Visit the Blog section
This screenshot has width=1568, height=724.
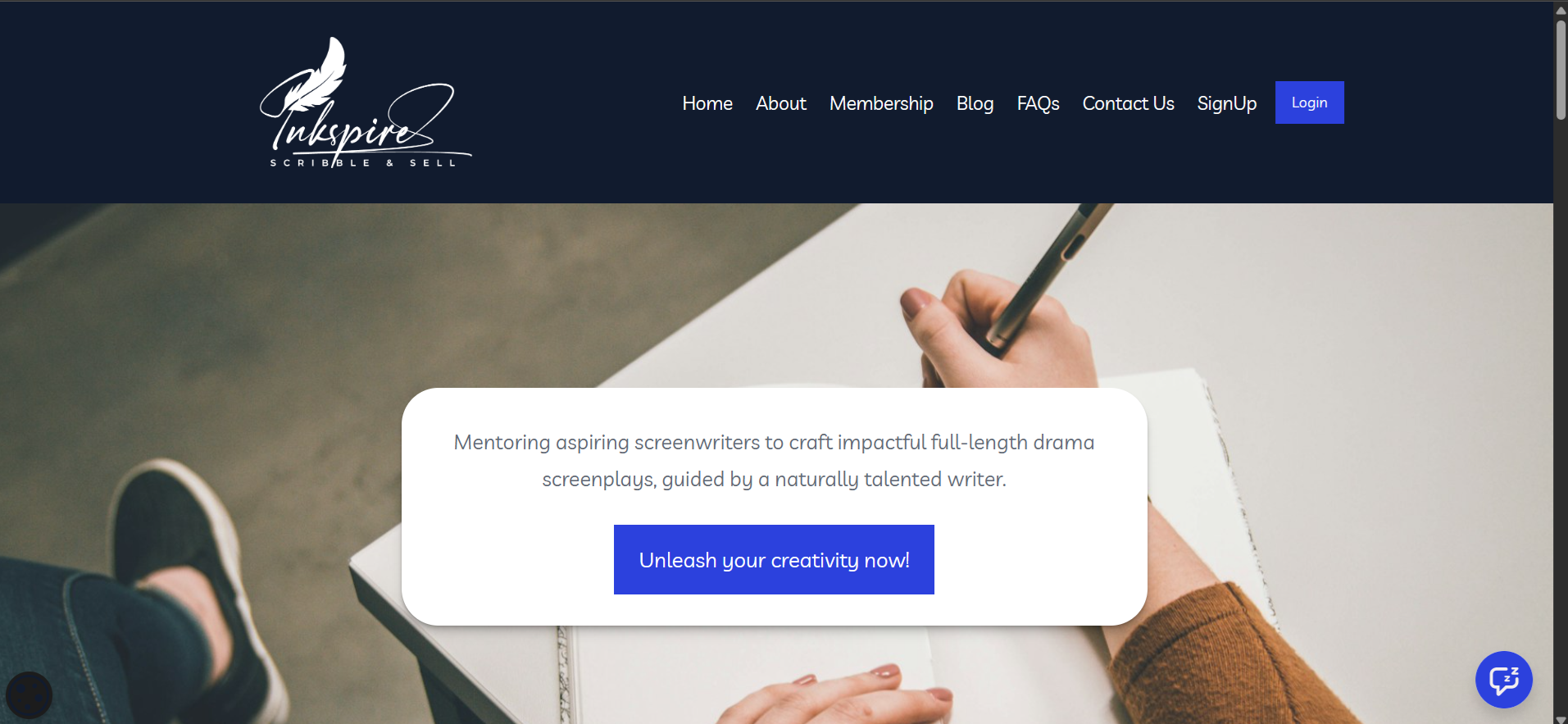[x=975, y=103]
